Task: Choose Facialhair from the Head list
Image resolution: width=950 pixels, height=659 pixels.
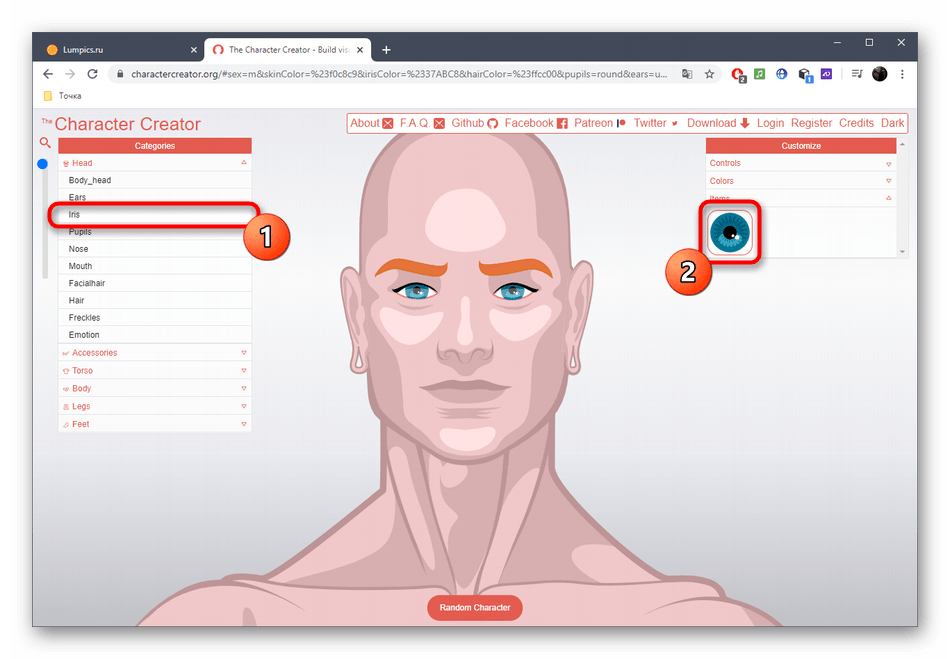Action: 87,283
